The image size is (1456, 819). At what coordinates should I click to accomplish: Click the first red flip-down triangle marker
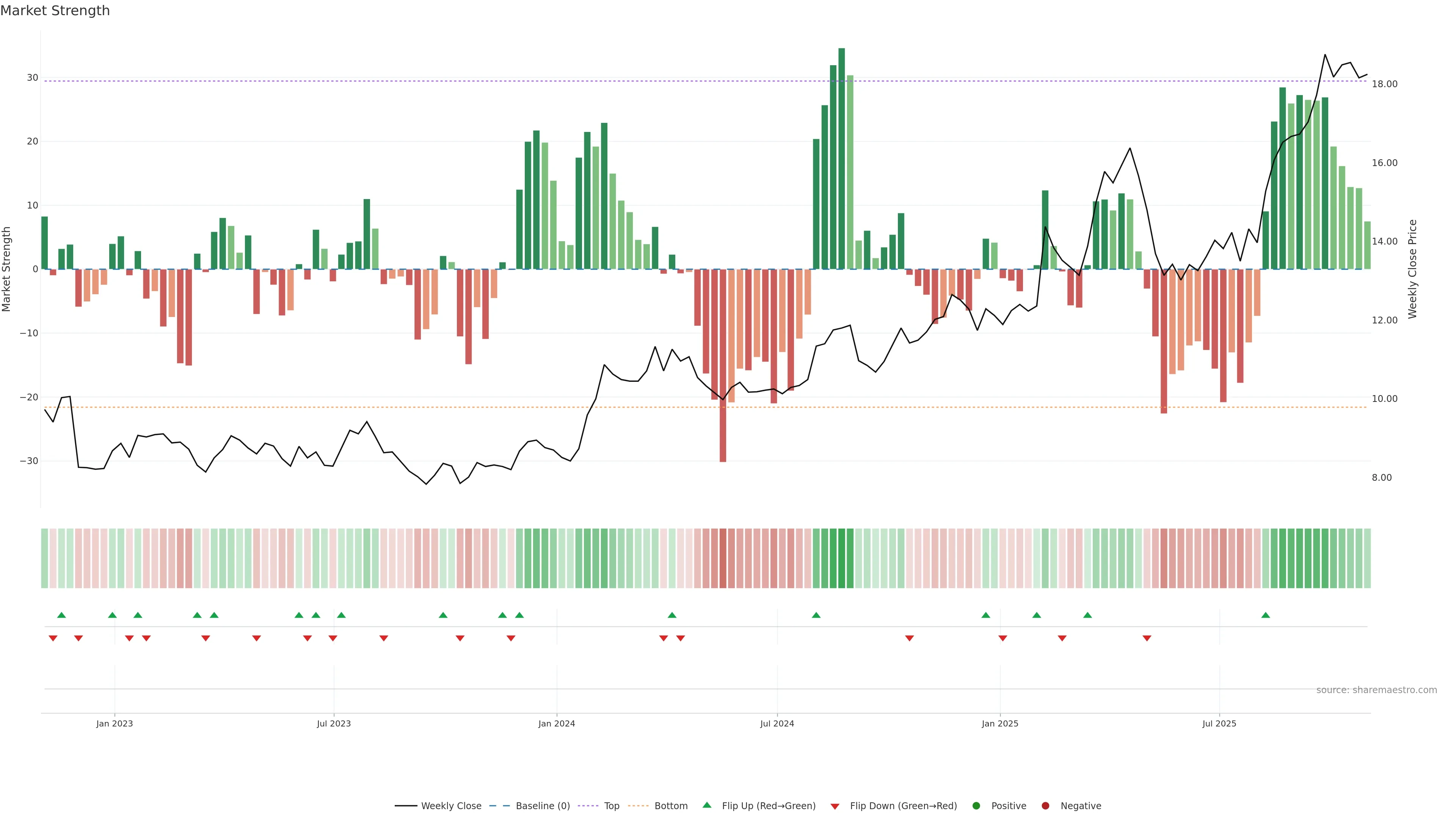click(x=53, y=638)
